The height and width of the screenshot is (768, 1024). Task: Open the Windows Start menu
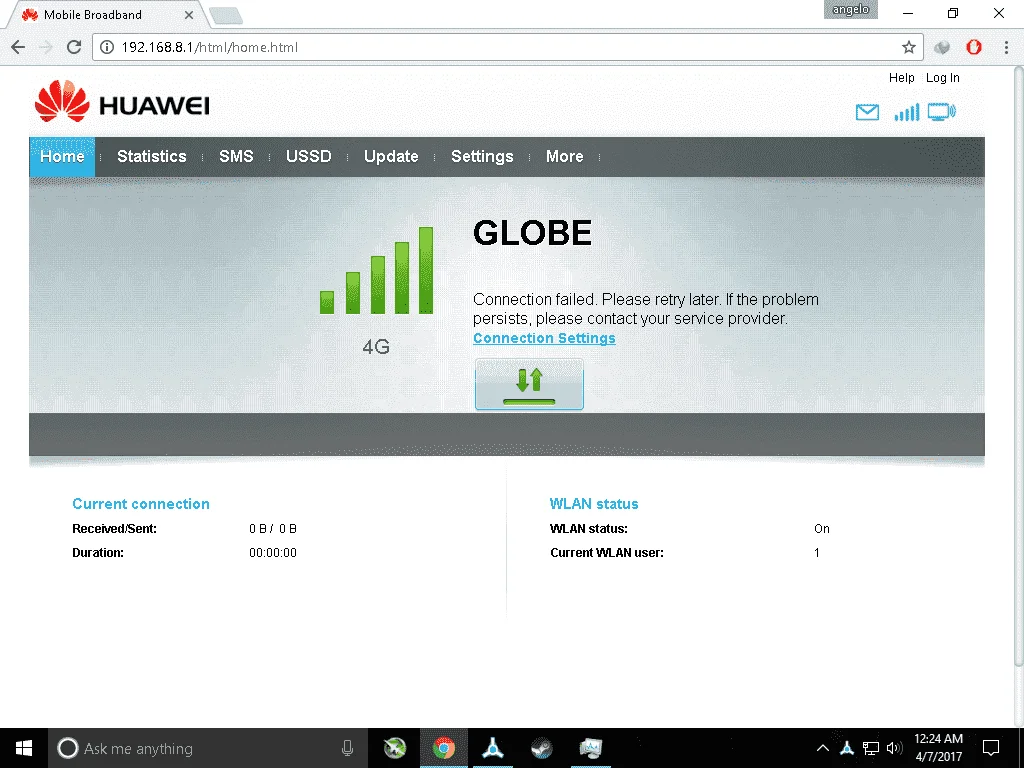click(x=24, y=748)
